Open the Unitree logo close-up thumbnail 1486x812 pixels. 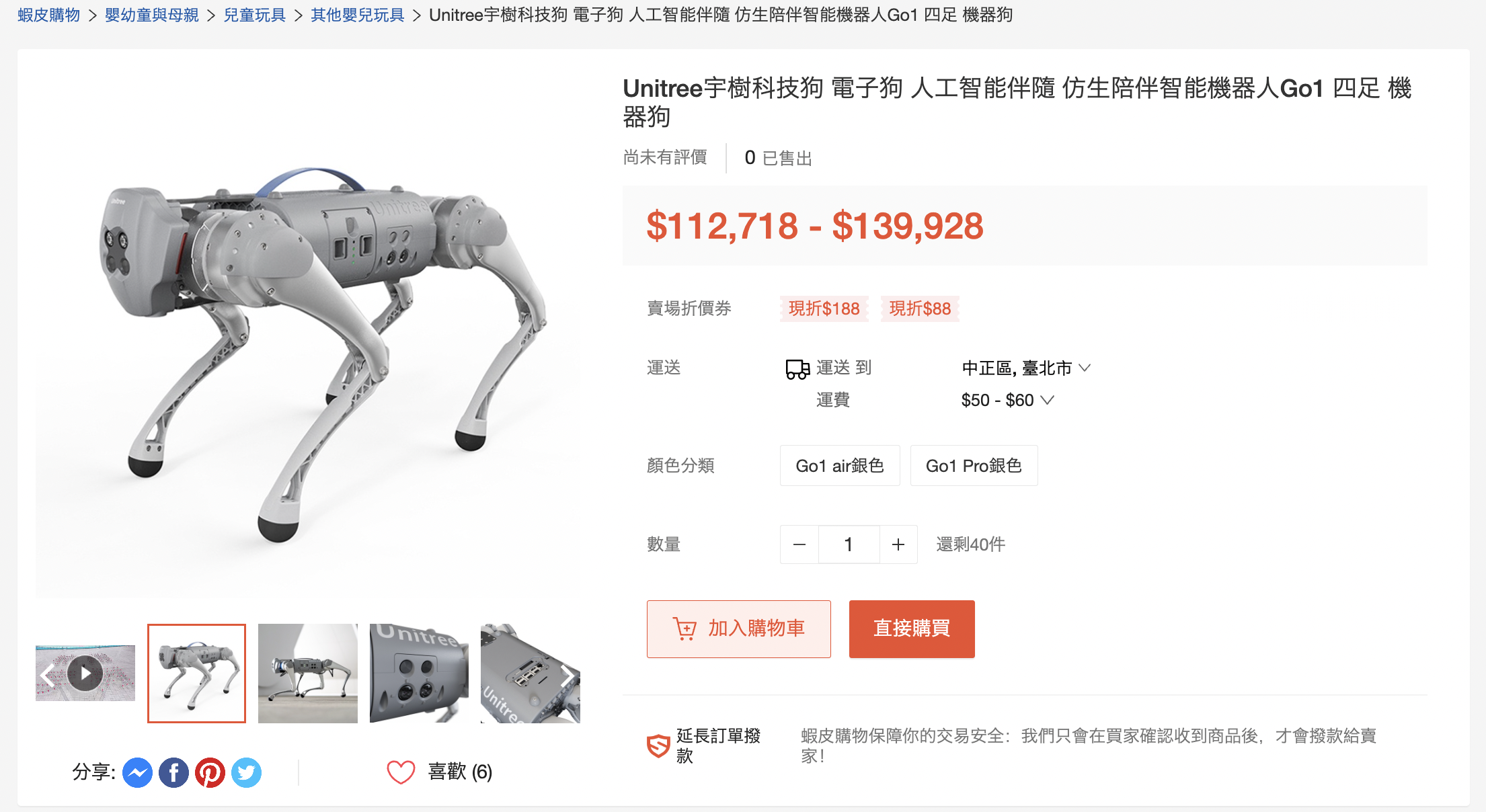pyautogui.click(x=419, y=673)
